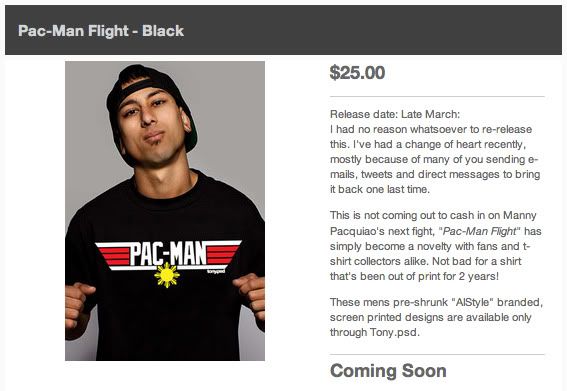Click the "out of print for 2 years" sentence
The height and width of the screenshot is (391, 567).
(414, 276)
